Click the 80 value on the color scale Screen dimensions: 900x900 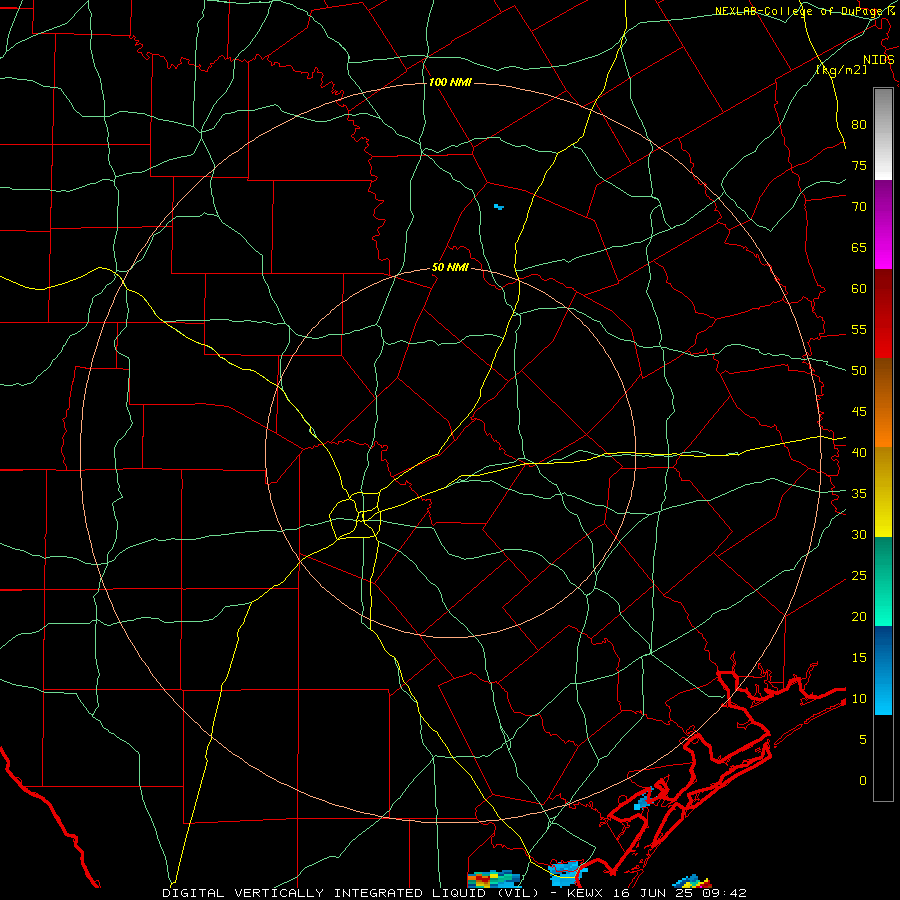859,125
